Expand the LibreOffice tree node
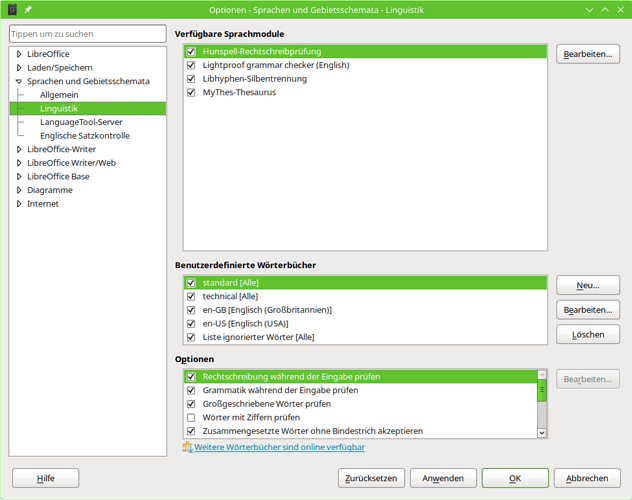This screenshot has height=500, width=632. (x=19, y=54)
